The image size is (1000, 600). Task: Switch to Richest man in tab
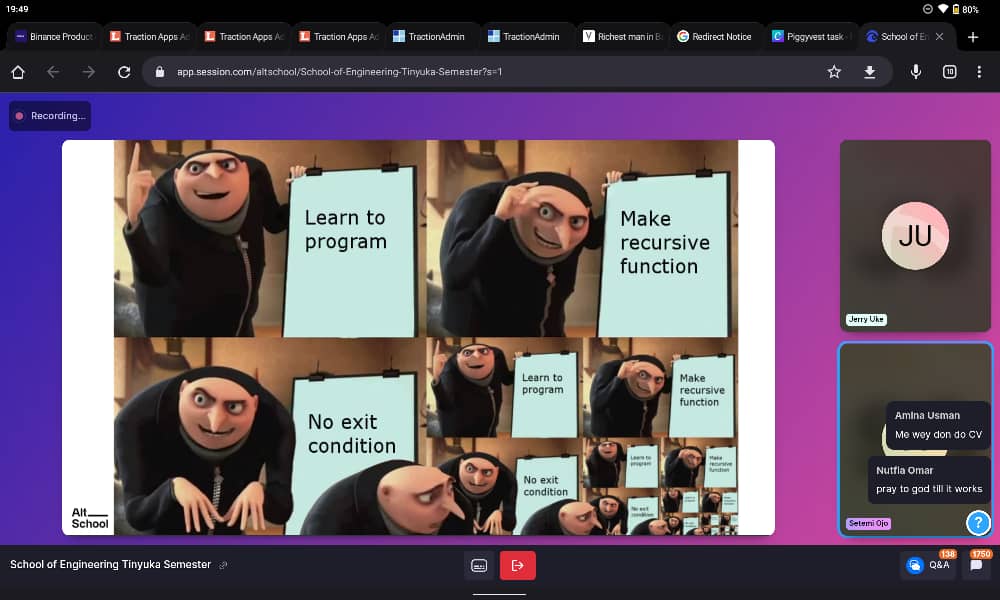coord(622,36)
